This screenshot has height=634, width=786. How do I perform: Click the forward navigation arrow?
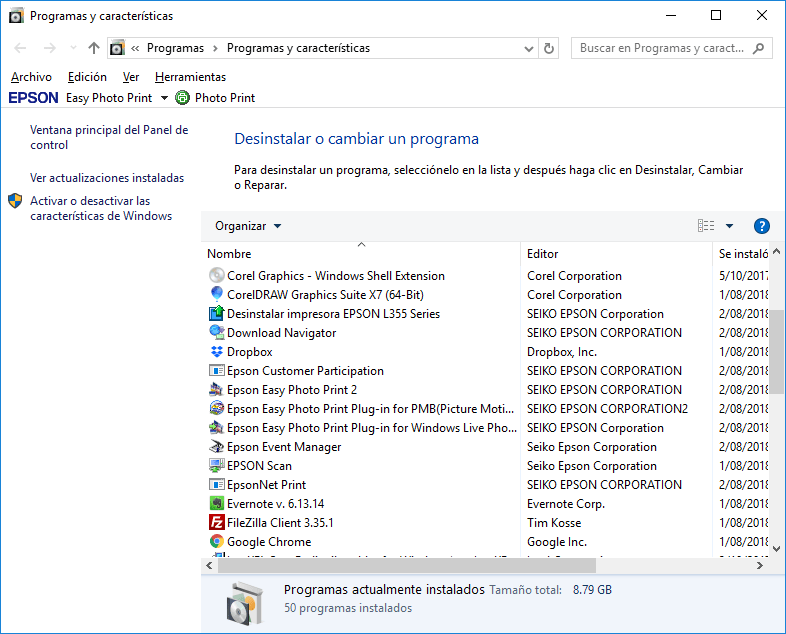click(x=50, y=48)
